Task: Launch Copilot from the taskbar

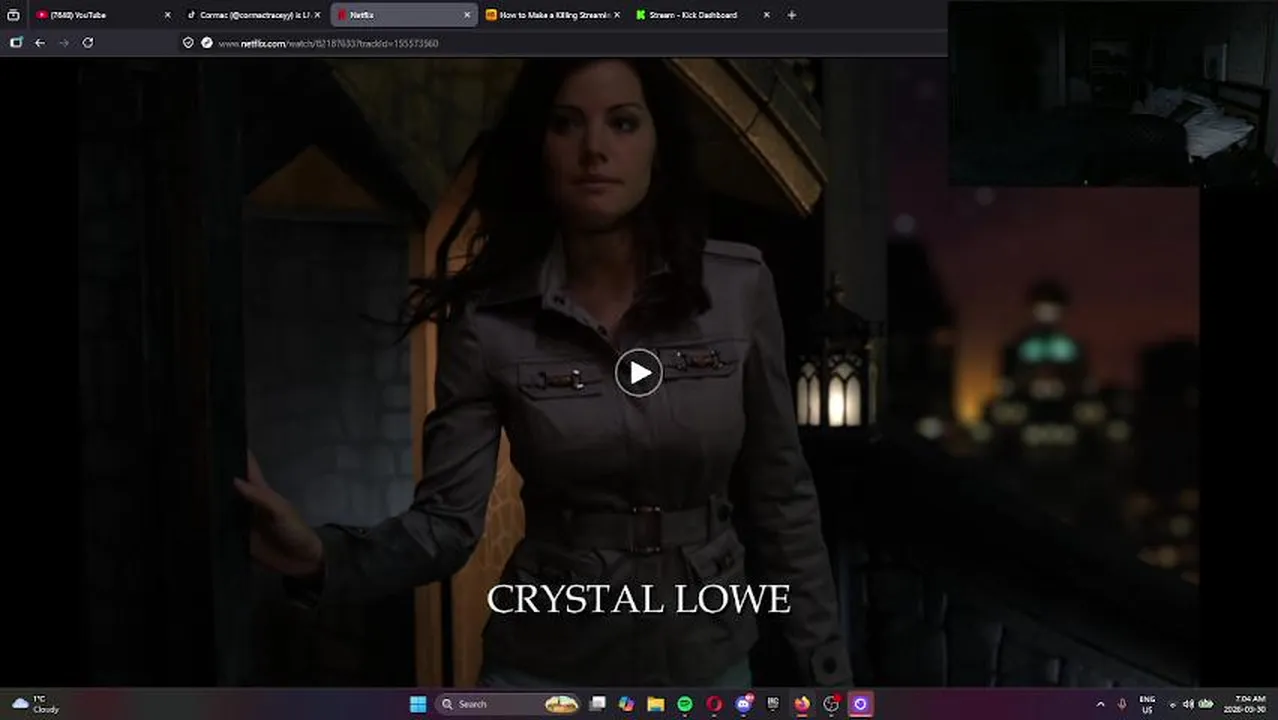Action: point(626,704)
